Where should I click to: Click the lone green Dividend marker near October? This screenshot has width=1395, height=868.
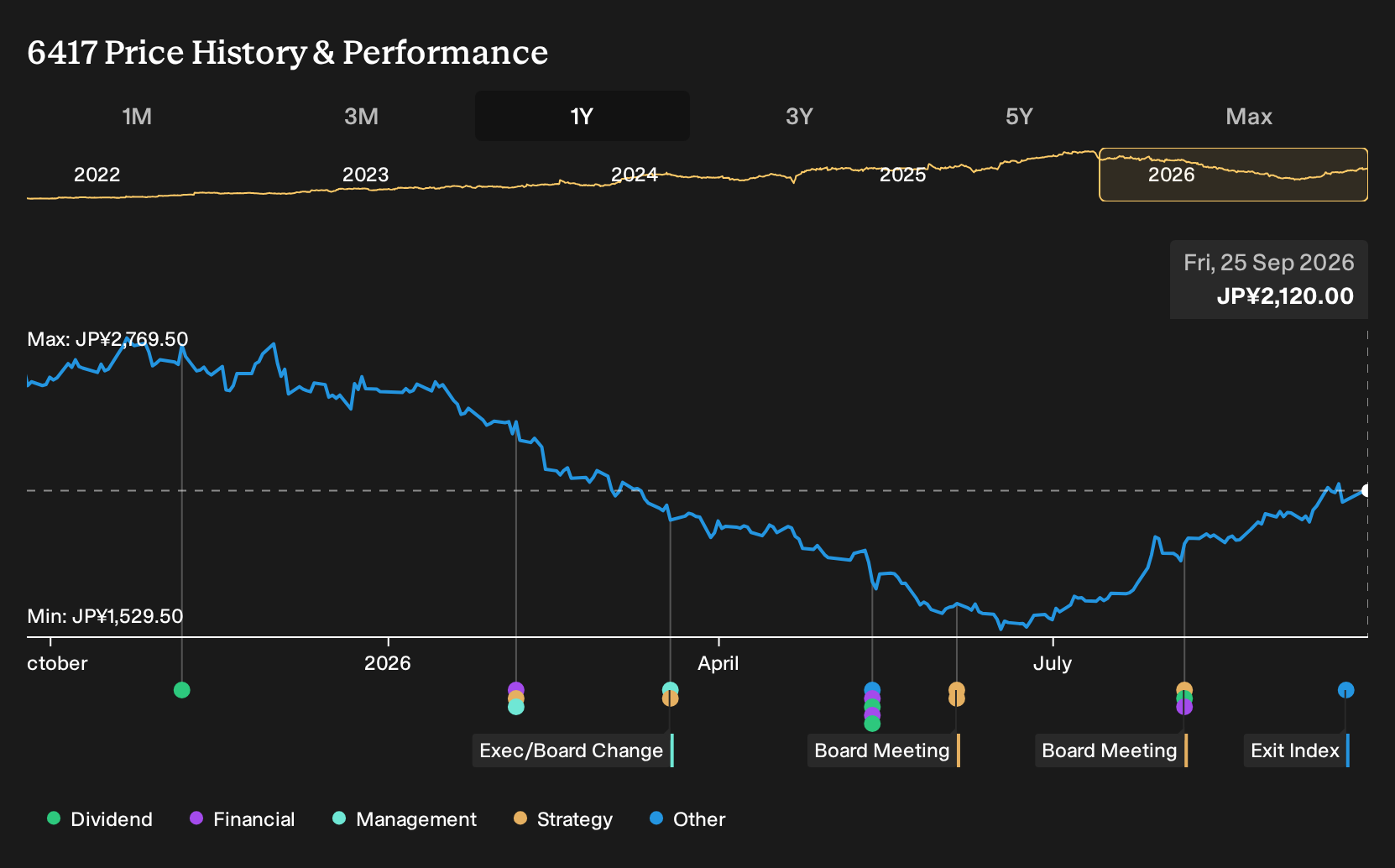(x=182, y=690)
